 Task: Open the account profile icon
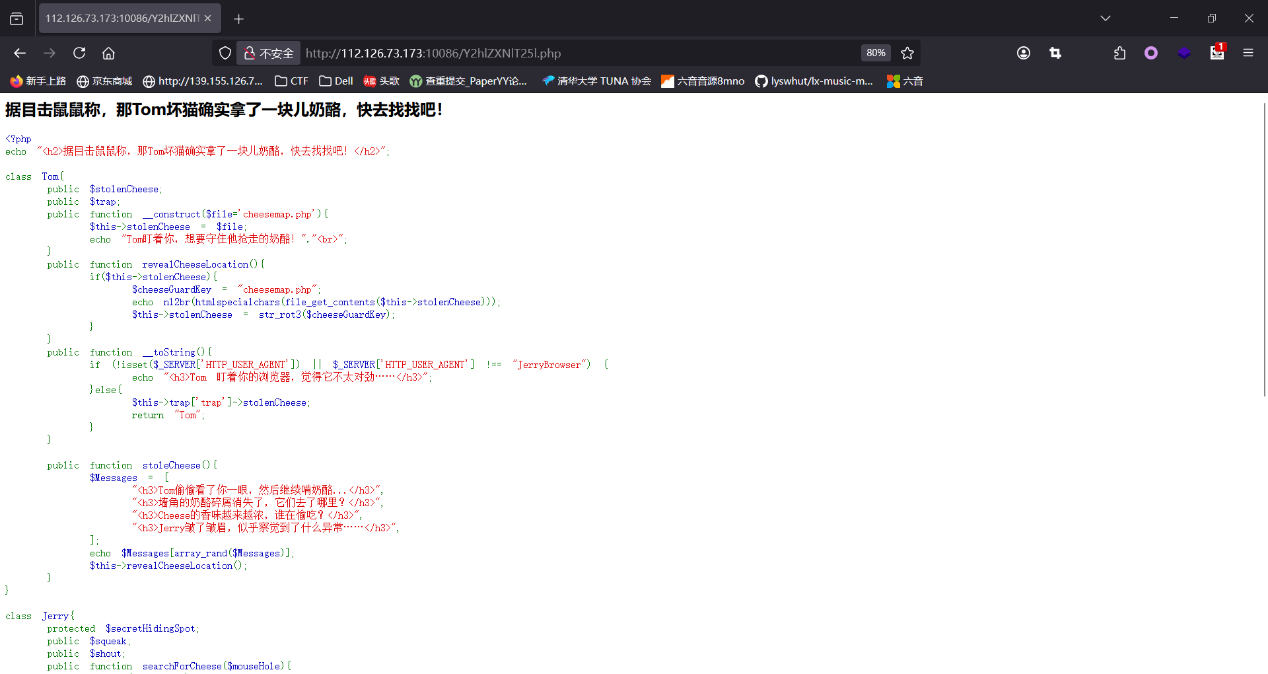pyautogui.click(x=1023, y=53)
